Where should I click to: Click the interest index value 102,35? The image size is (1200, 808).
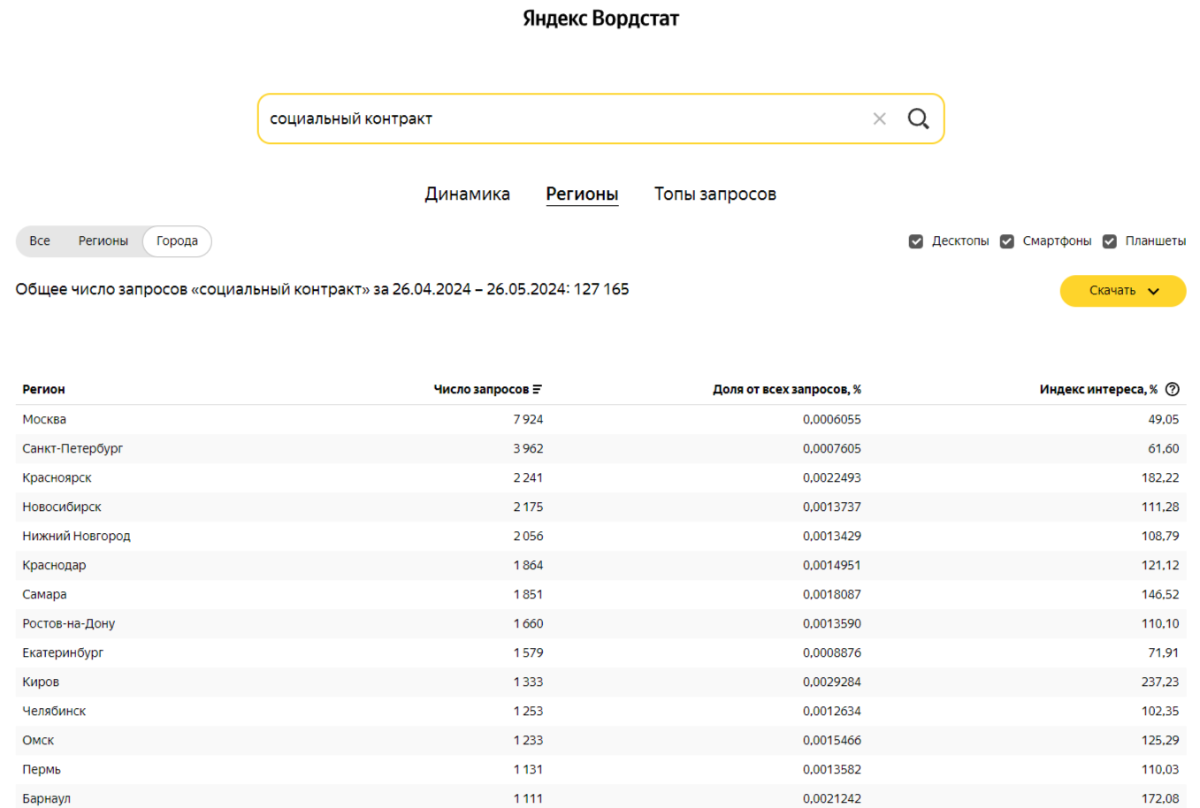pyautogui.click(x=1161, y=710)
